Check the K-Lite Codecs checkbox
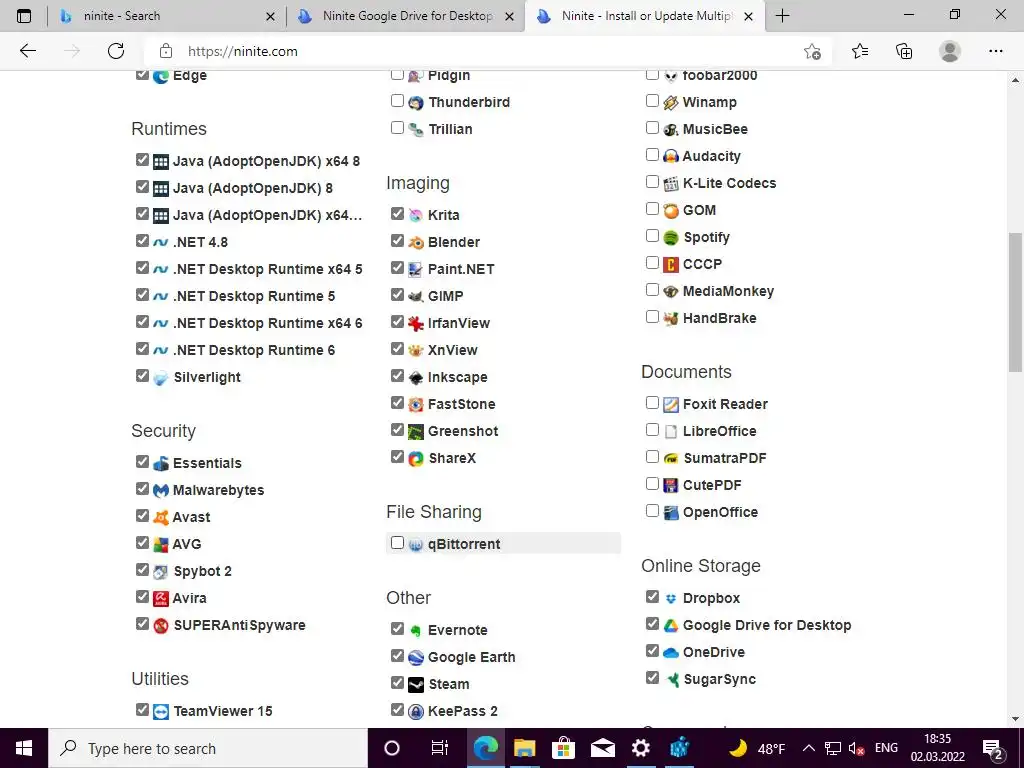 click(652, 182)
